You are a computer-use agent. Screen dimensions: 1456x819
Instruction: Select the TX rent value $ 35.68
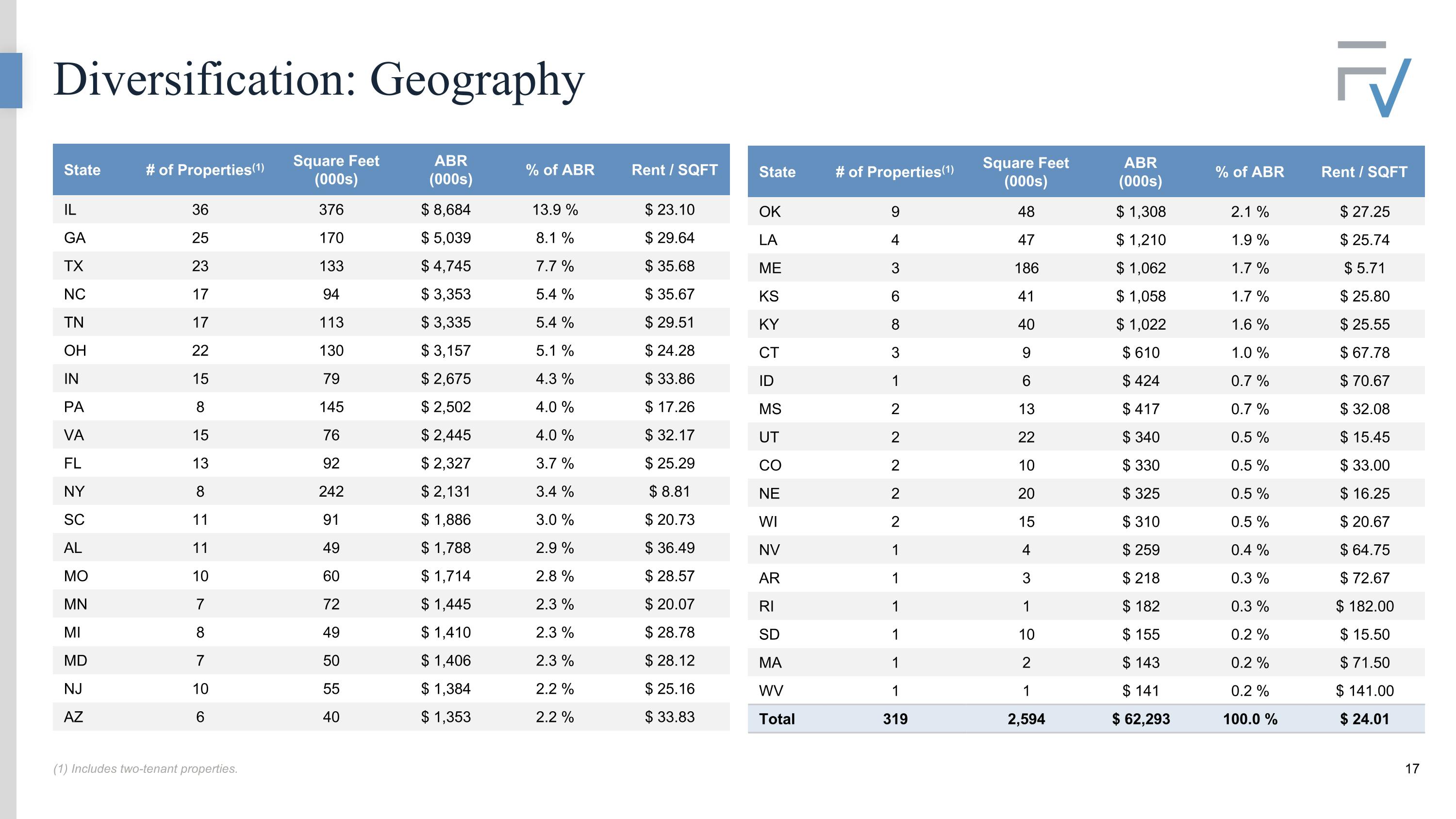click(670, 266)
